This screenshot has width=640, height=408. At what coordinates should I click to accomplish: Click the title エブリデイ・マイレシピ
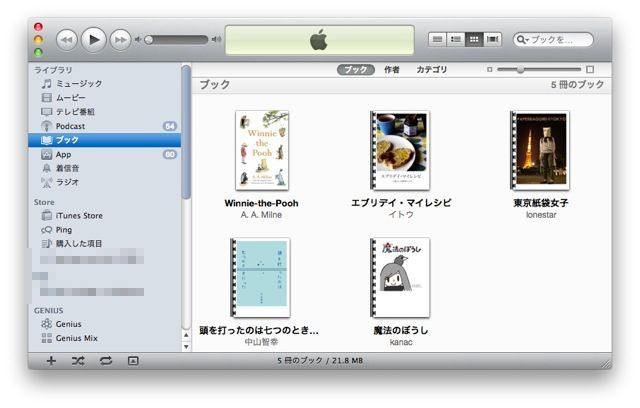pyautogui.click(x=401, y=203)
